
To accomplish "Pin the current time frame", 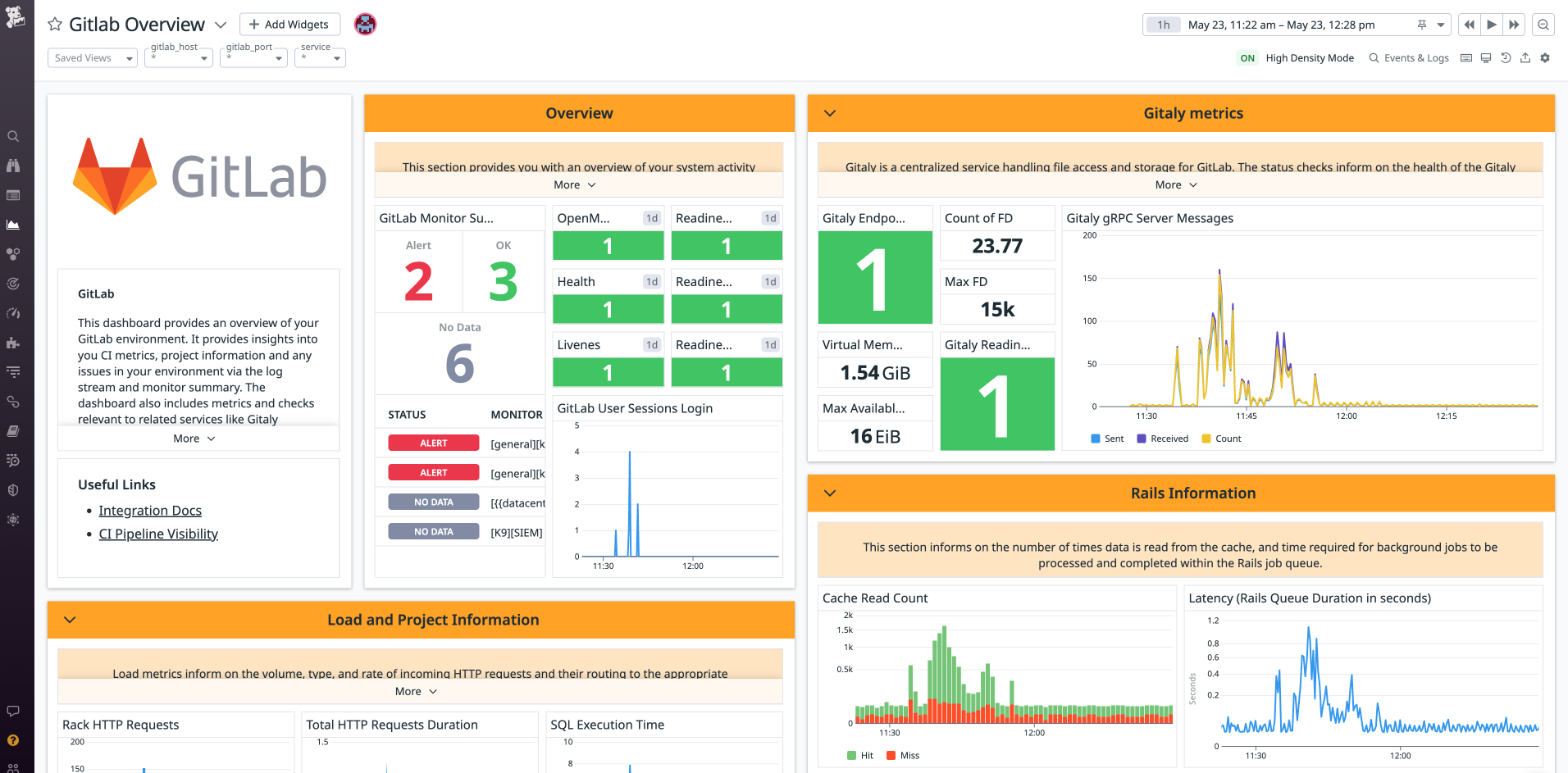I will [x=1421, y=25].
